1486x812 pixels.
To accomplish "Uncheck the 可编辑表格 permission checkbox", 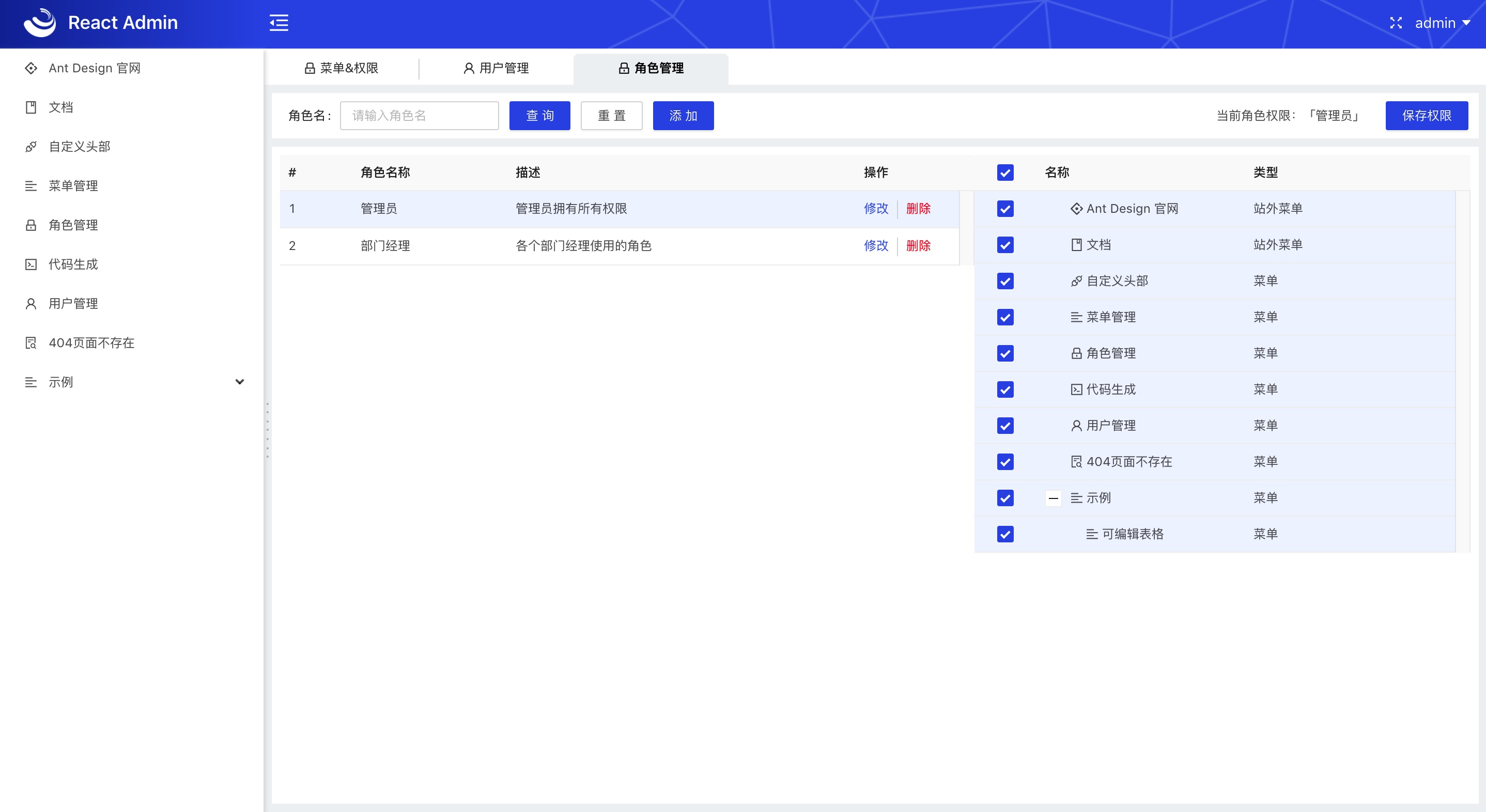I will (1005, 534).
